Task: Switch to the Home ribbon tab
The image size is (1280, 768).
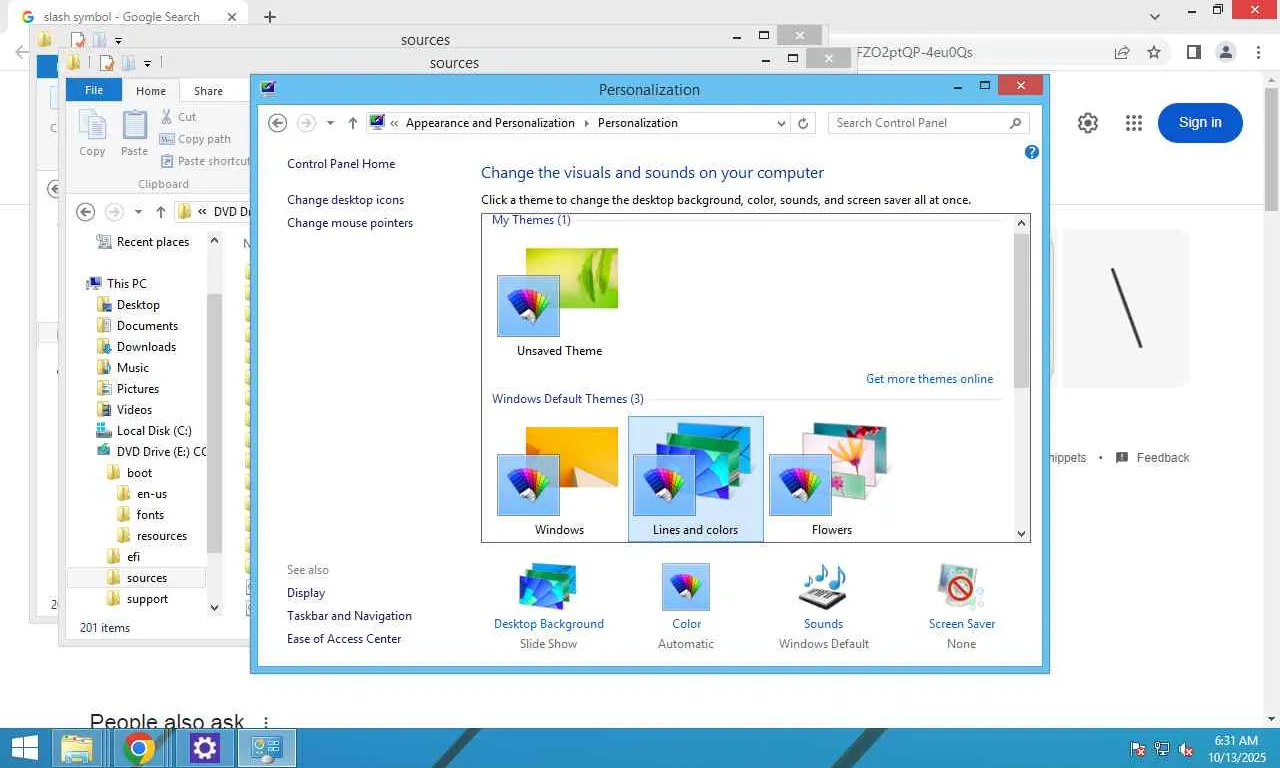Action: click(x=151, y=91)
